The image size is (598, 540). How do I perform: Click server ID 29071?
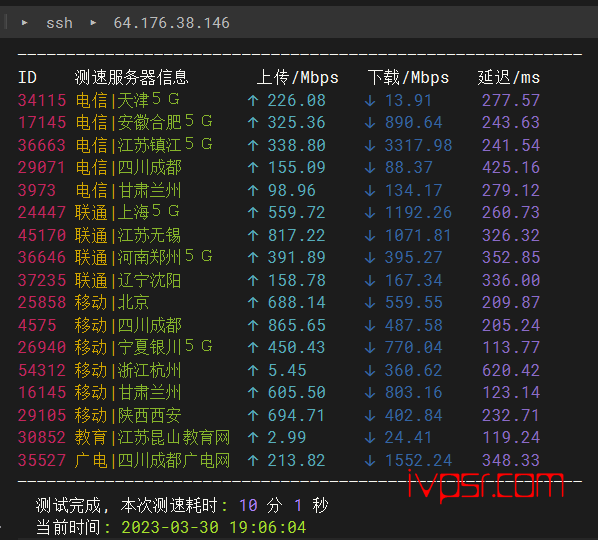point(42,167)
